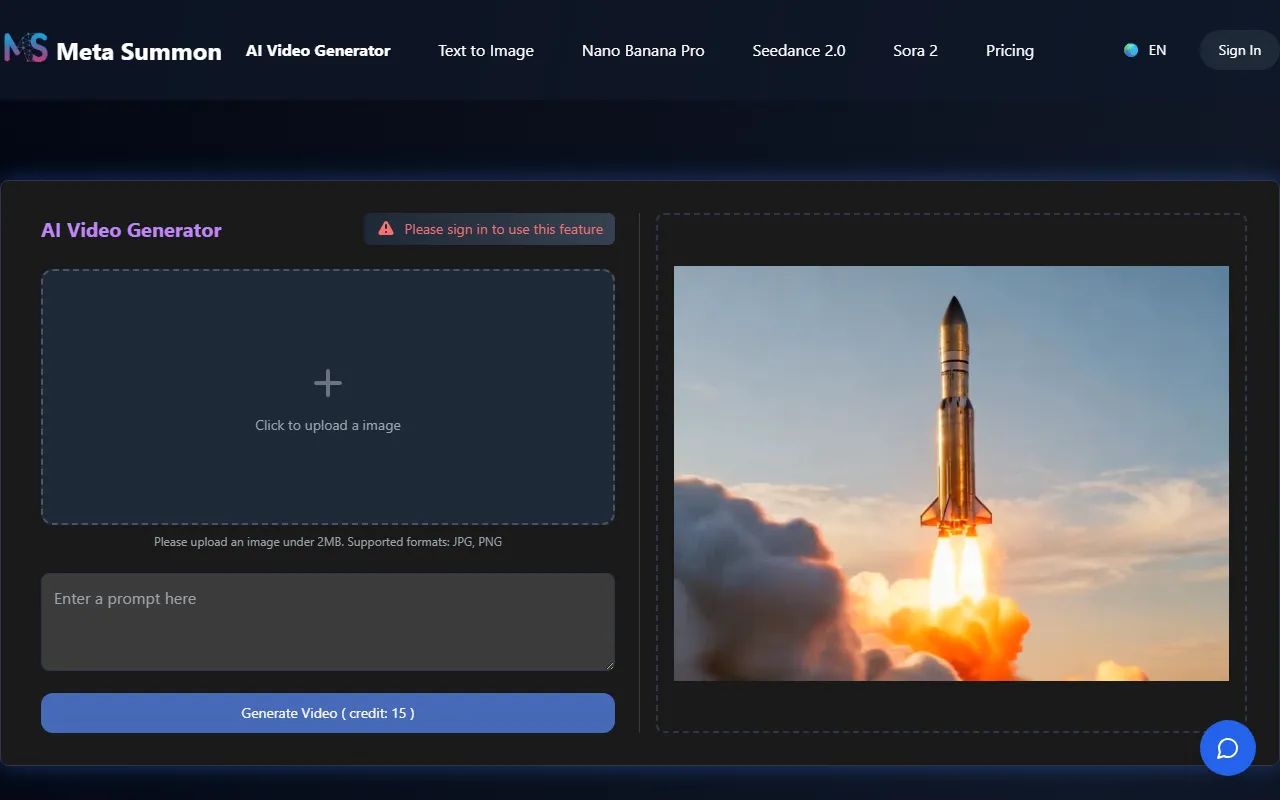
Task: Click the plus icon to upload
Action: tap(328, 383)
